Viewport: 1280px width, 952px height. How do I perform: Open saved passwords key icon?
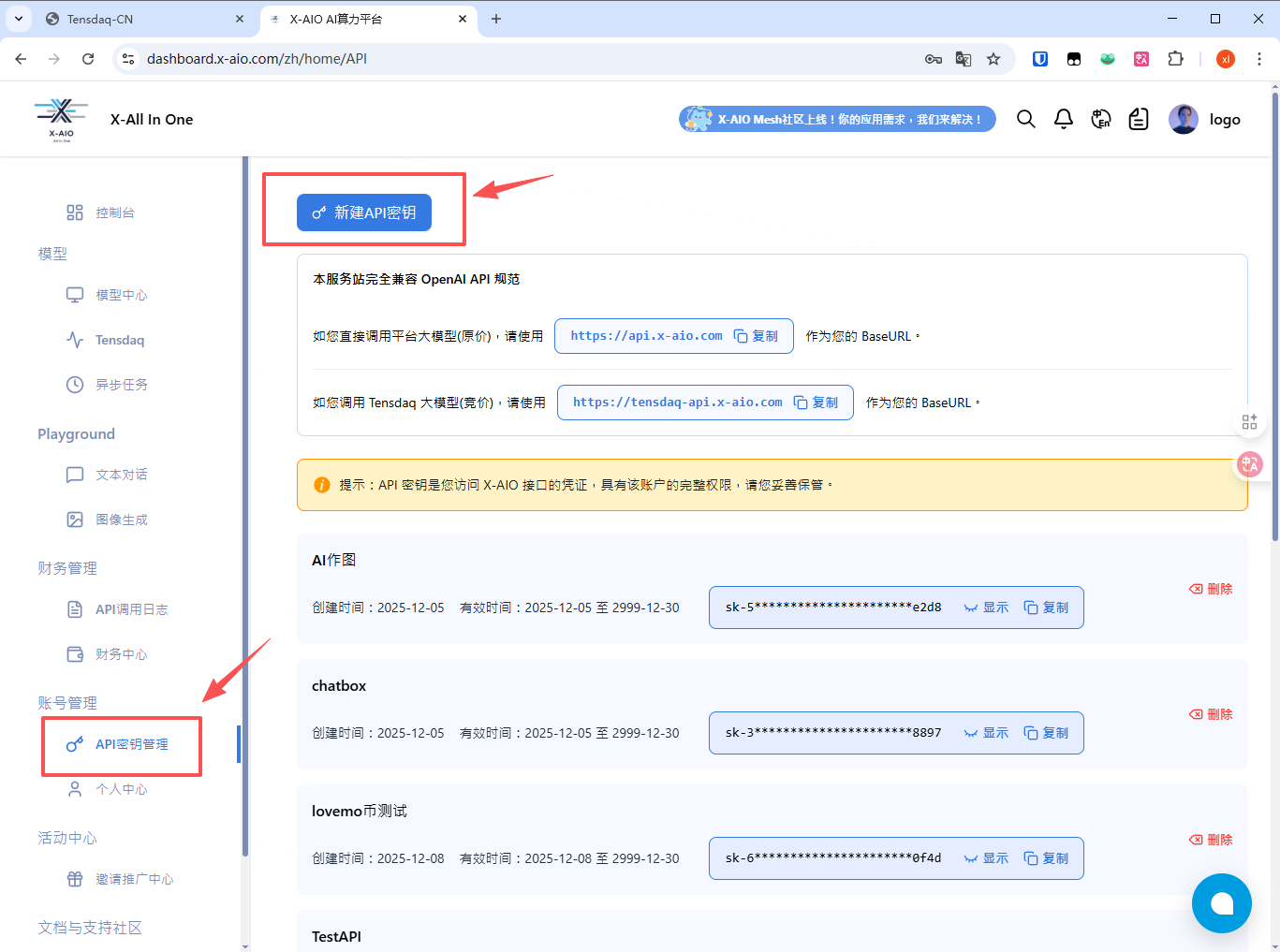pyautogui.click(x=934, y=59)
